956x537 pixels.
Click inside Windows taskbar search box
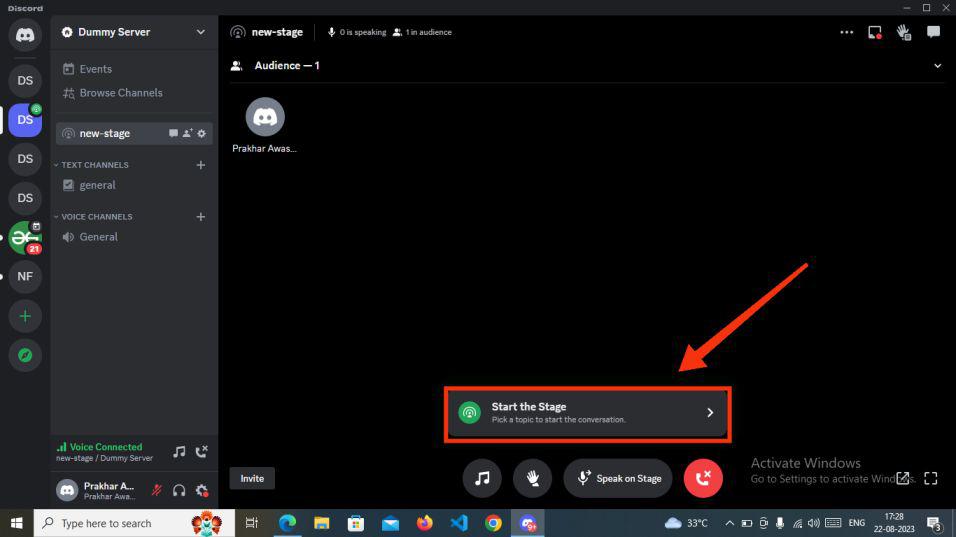click(x=134, y=523)
